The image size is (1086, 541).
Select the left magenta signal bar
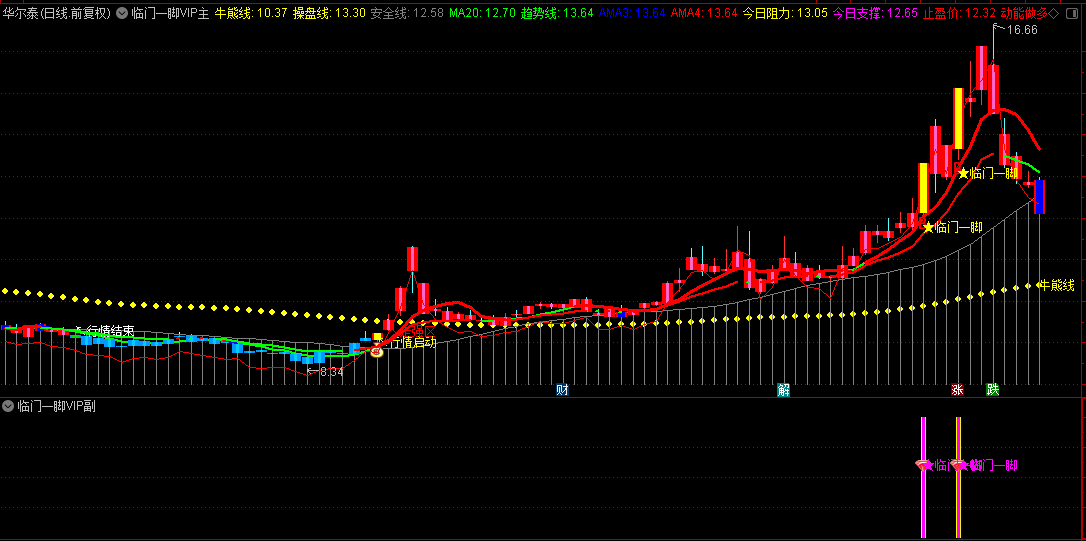click(x=923, y=477)
